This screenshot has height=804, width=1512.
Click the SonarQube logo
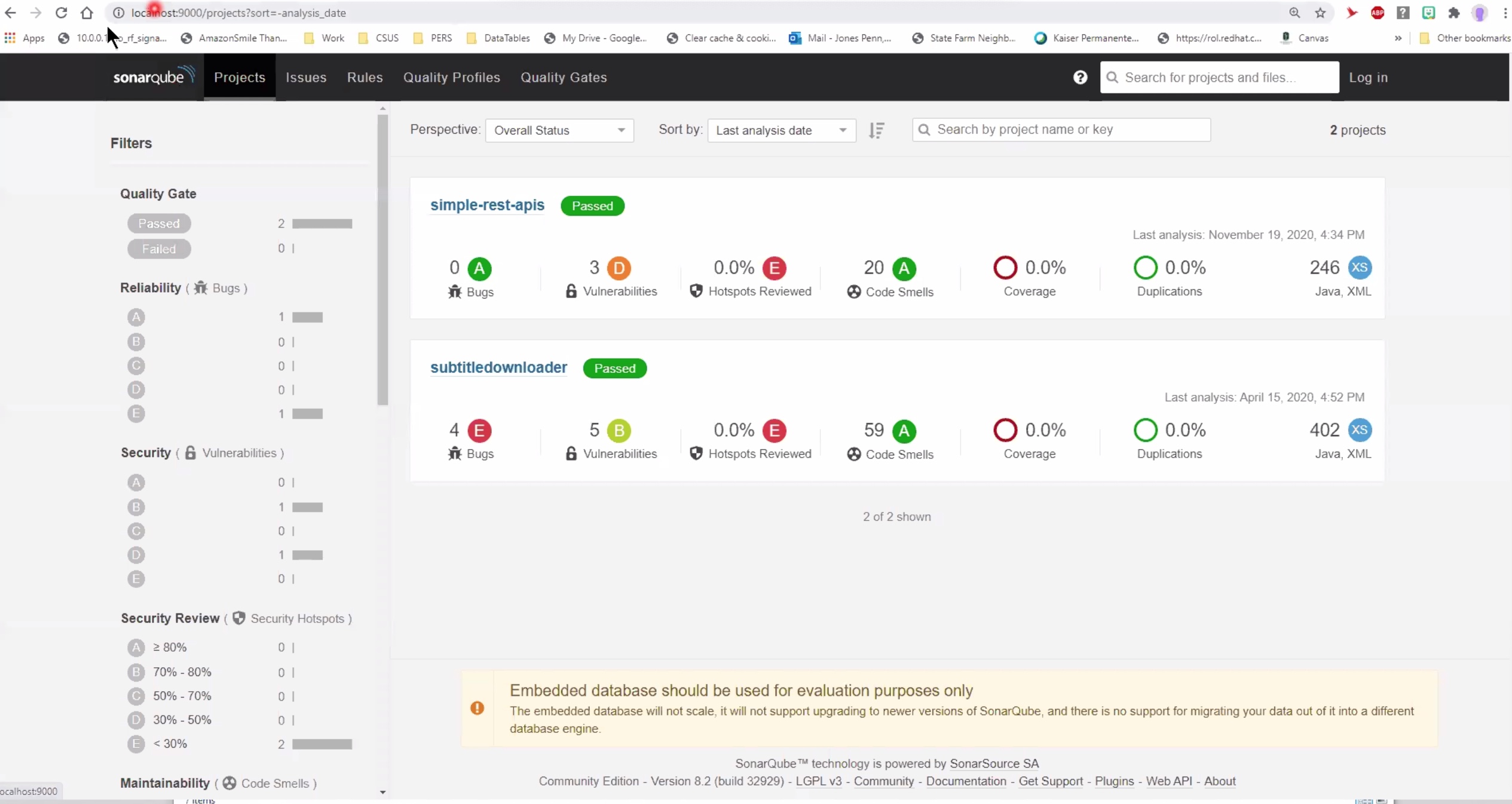154,76
